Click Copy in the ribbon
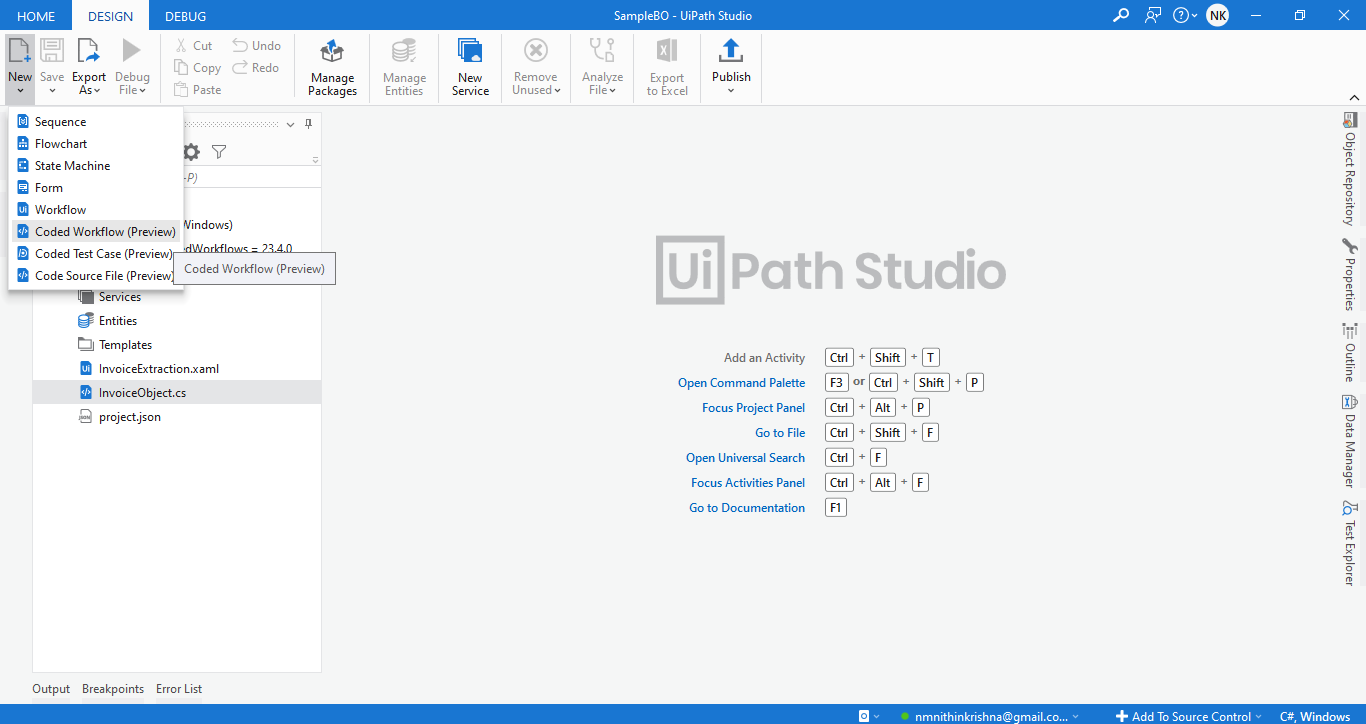Image resolution: width=1366 pixels, height=724 pixels. (x=197, y=67)
